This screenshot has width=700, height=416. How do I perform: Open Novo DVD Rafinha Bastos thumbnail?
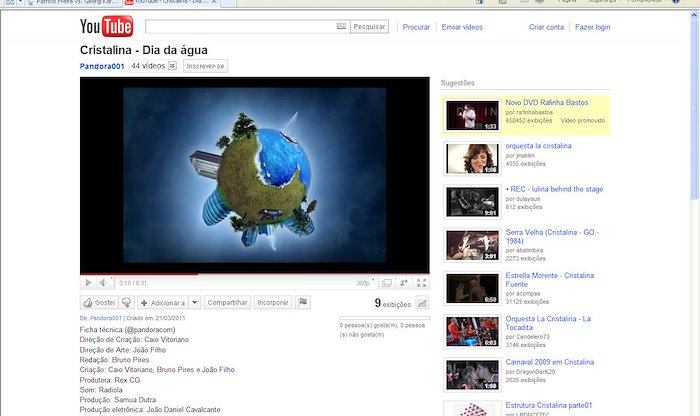coord(472,116)
